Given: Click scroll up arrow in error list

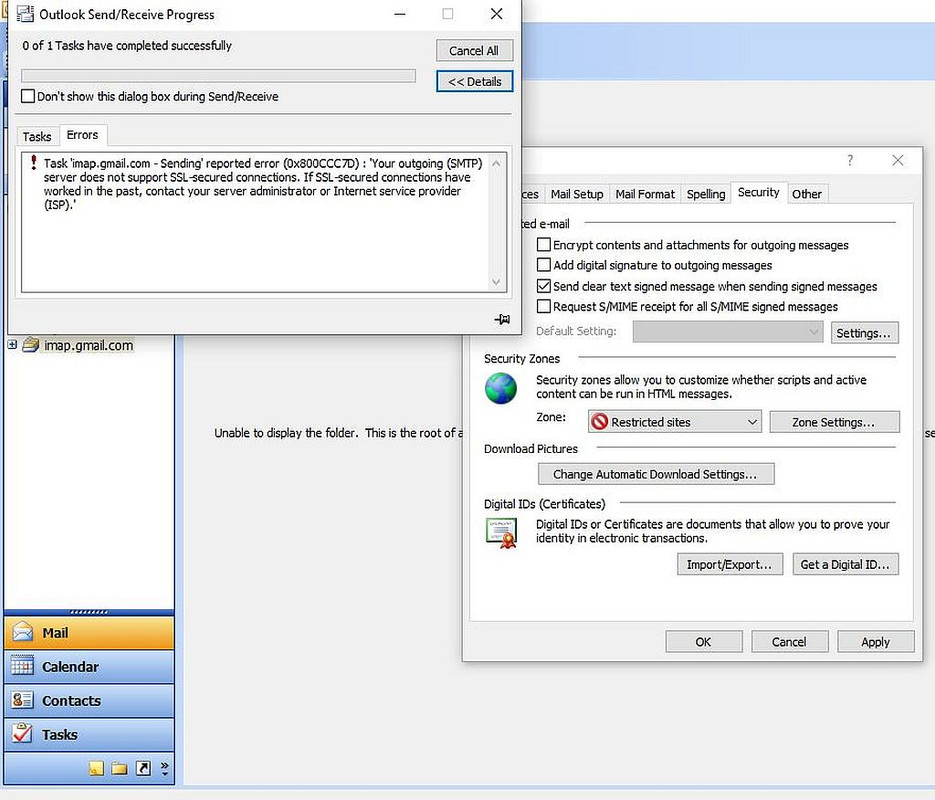Looking at the screenshot, I should (x=496, y=163).
